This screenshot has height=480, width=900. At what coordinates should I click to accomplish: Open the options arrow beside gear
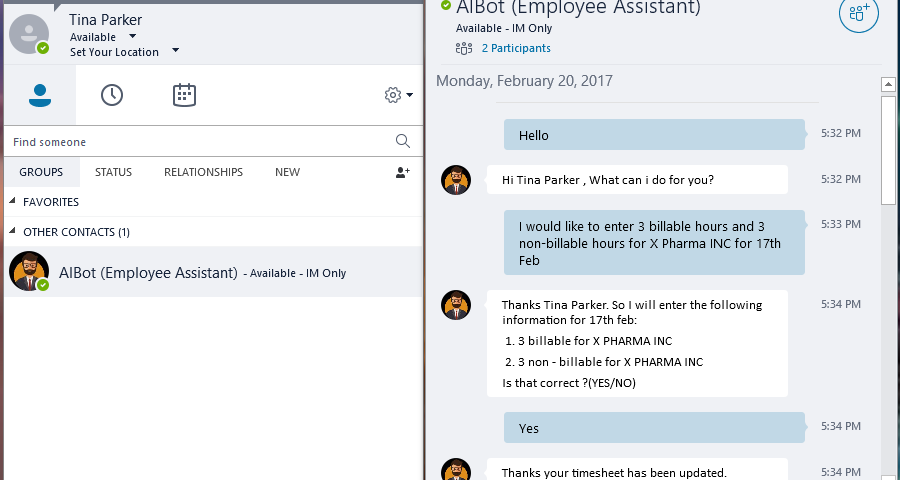tap(409, 95)
